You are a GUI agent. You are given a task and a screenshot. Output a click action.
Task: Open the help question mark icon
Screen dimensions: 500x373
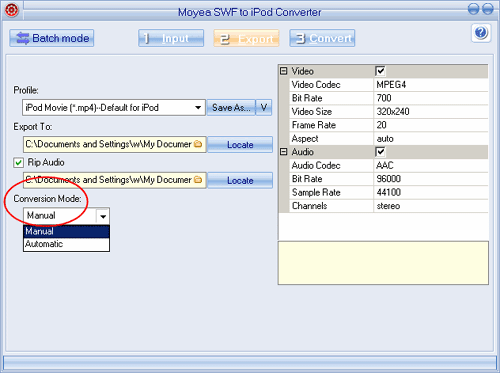(x=481, y=33)
